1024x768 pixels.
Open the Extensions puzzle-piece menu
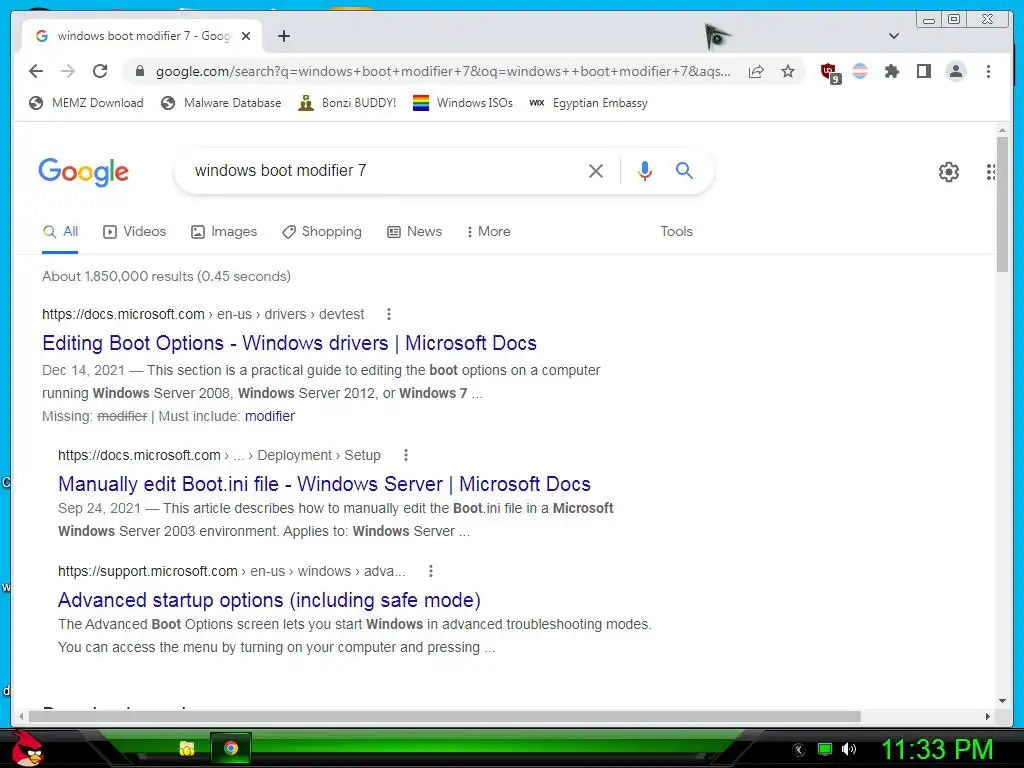[891, 71]
